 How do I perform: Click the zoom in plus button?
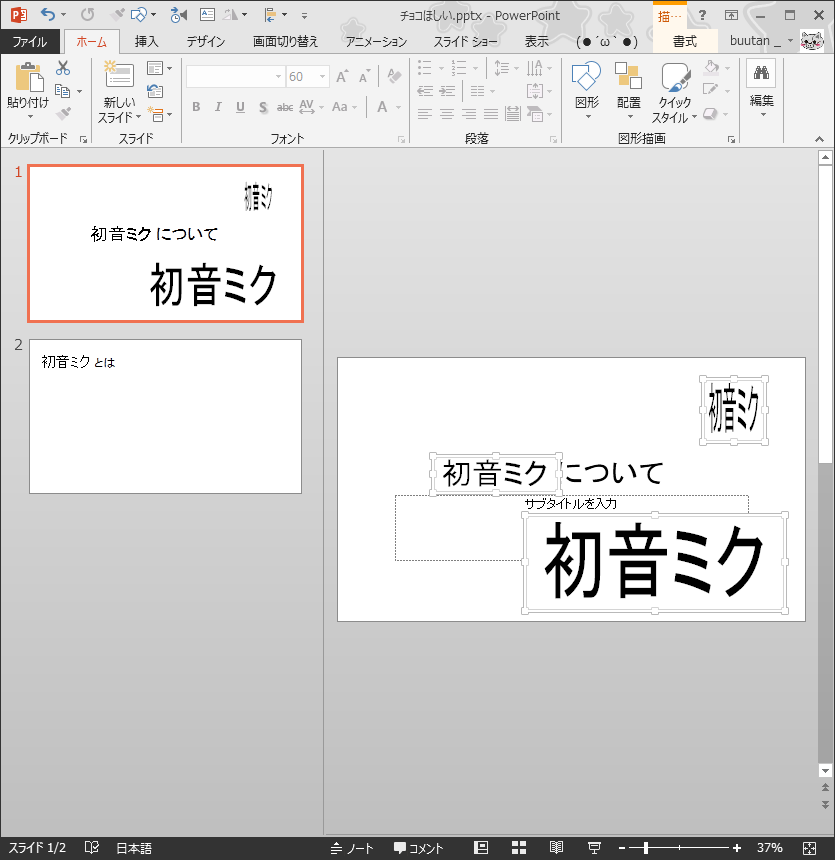[x=736, y=848]
